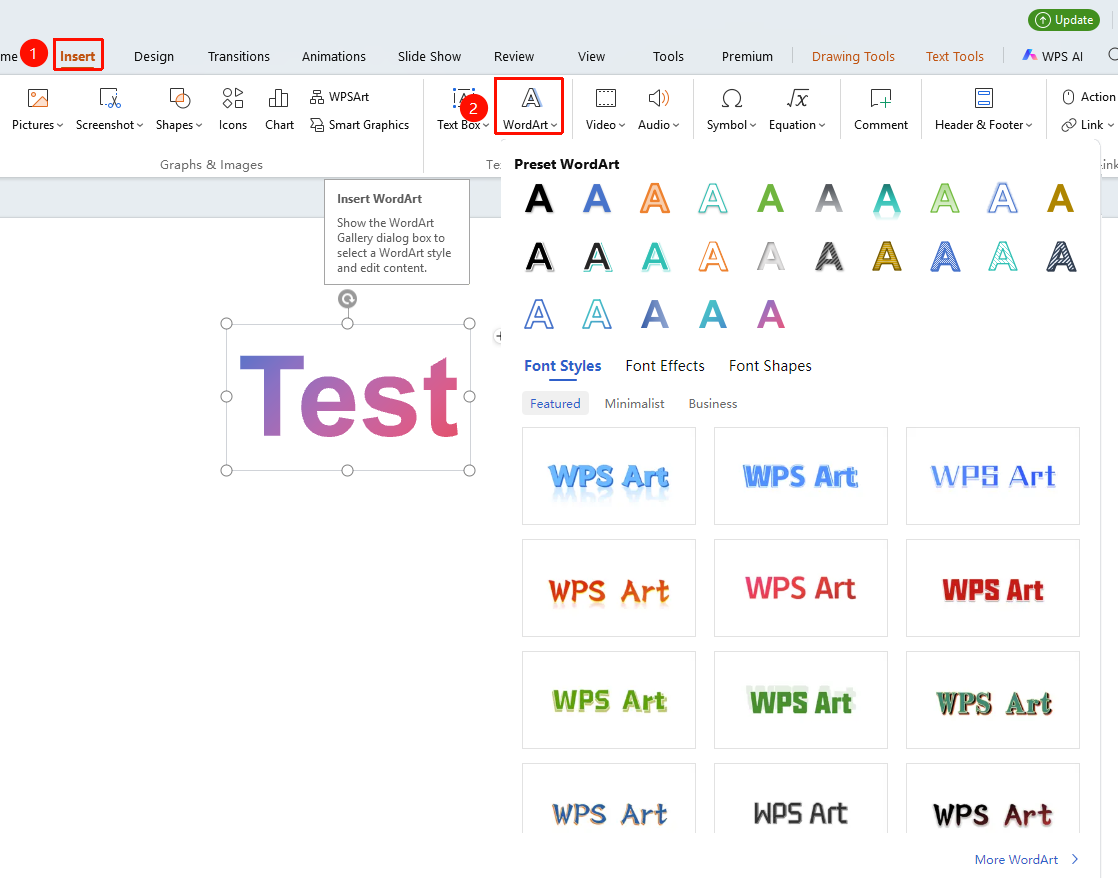Click the rotate handle above Test text

[x=347, y=299]
